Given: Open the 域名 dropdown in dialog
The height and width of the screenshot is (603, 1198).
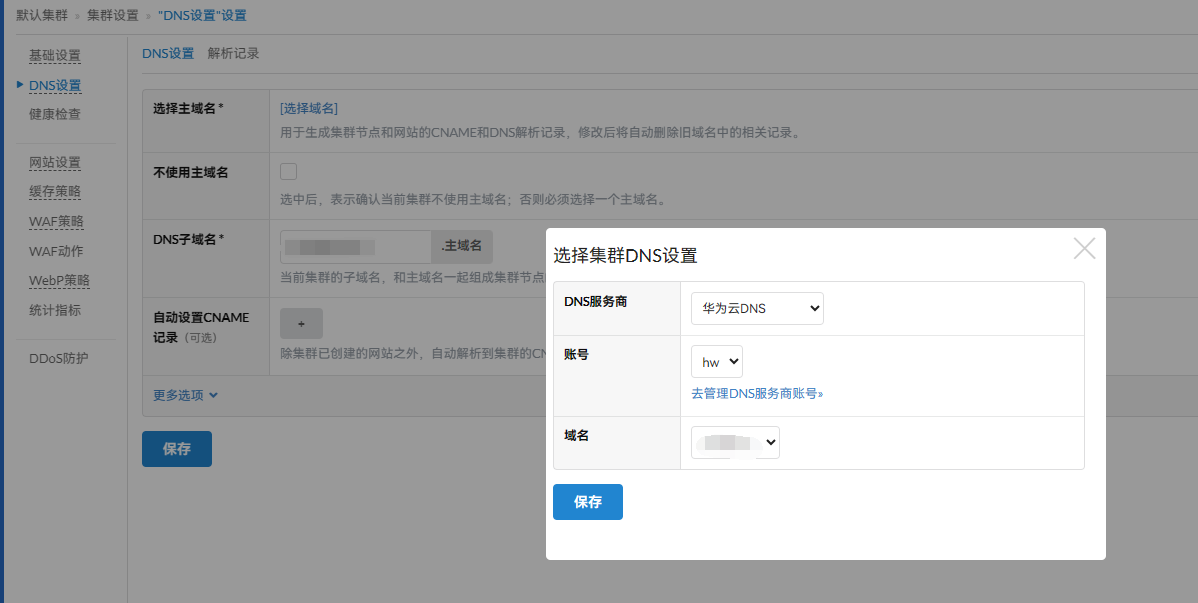Looking at the screenshot, I should coord(735,442).
